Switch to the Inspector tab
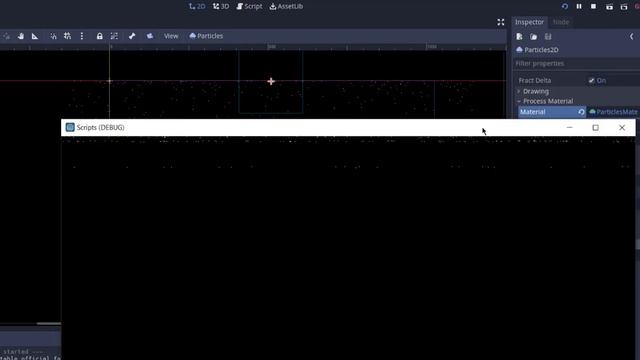The image size is (640, 360). coord(529,22)
